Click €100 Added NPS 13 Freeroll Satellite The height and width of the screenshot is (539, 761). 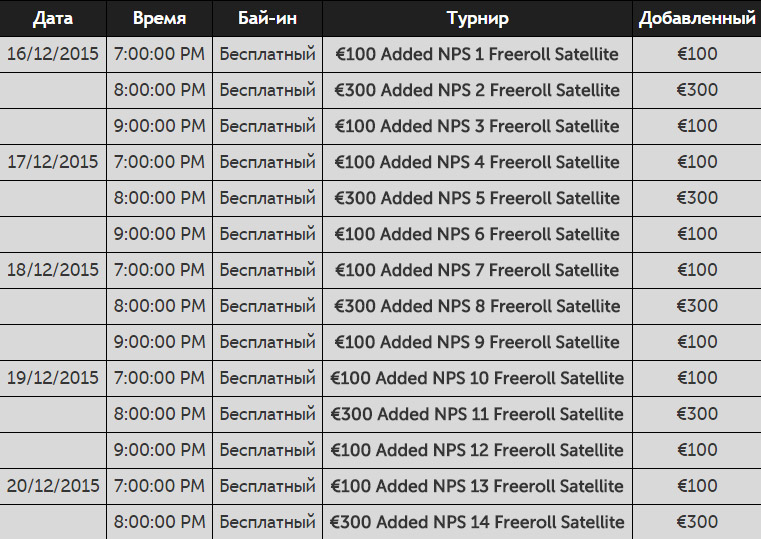pyautogui.click(x=477, y=486)
